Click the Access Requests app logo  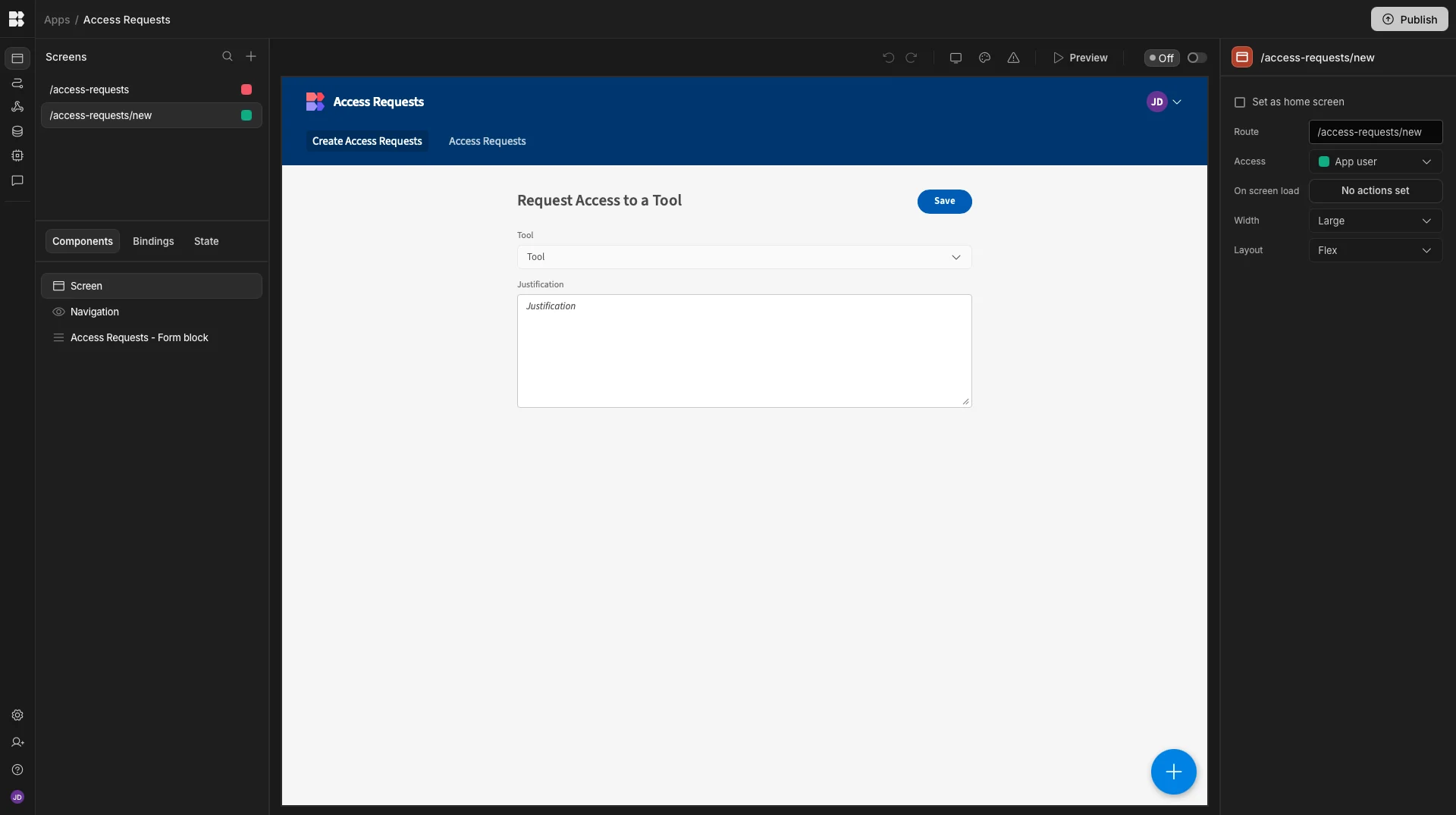[x=315, y=102]
